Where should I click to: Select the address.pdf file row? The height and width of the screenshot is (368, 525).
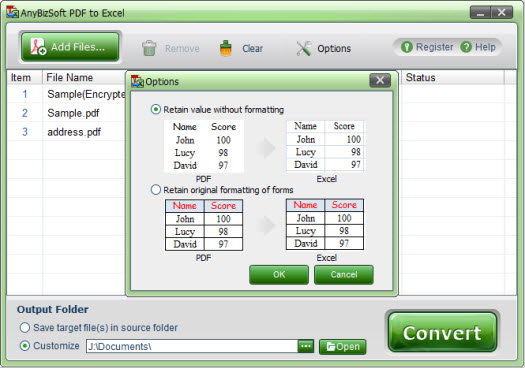[67, 132]
